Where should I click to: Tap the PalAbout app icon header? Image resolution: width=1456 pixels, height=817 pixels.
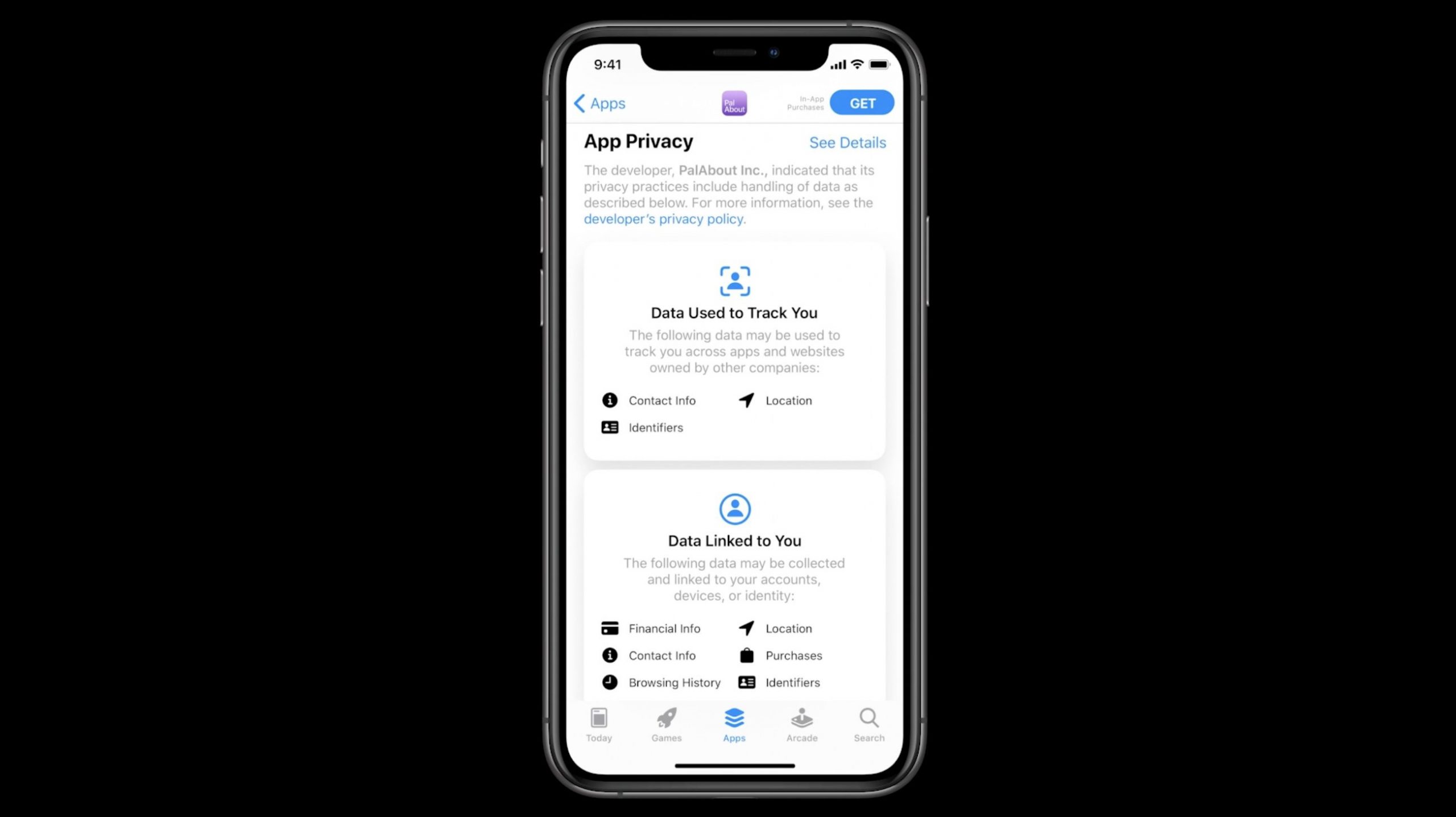[734, 103]
